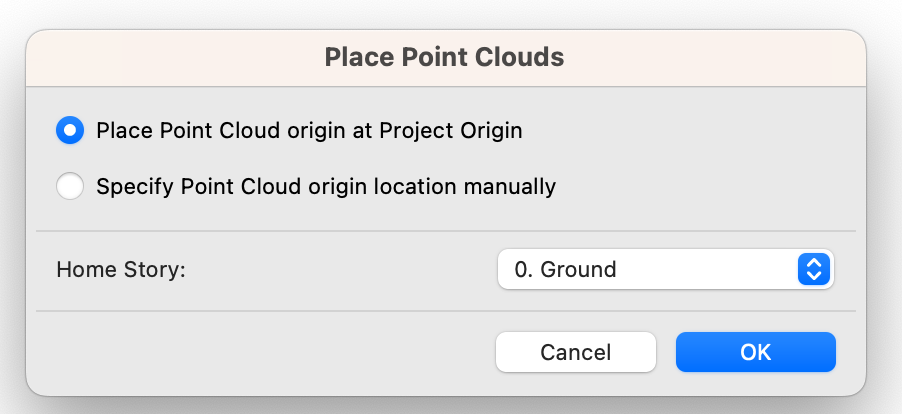The image size is (902, 414).
Task: Expand the story list via the chevron arrows
Action: (x=814, y=269)
